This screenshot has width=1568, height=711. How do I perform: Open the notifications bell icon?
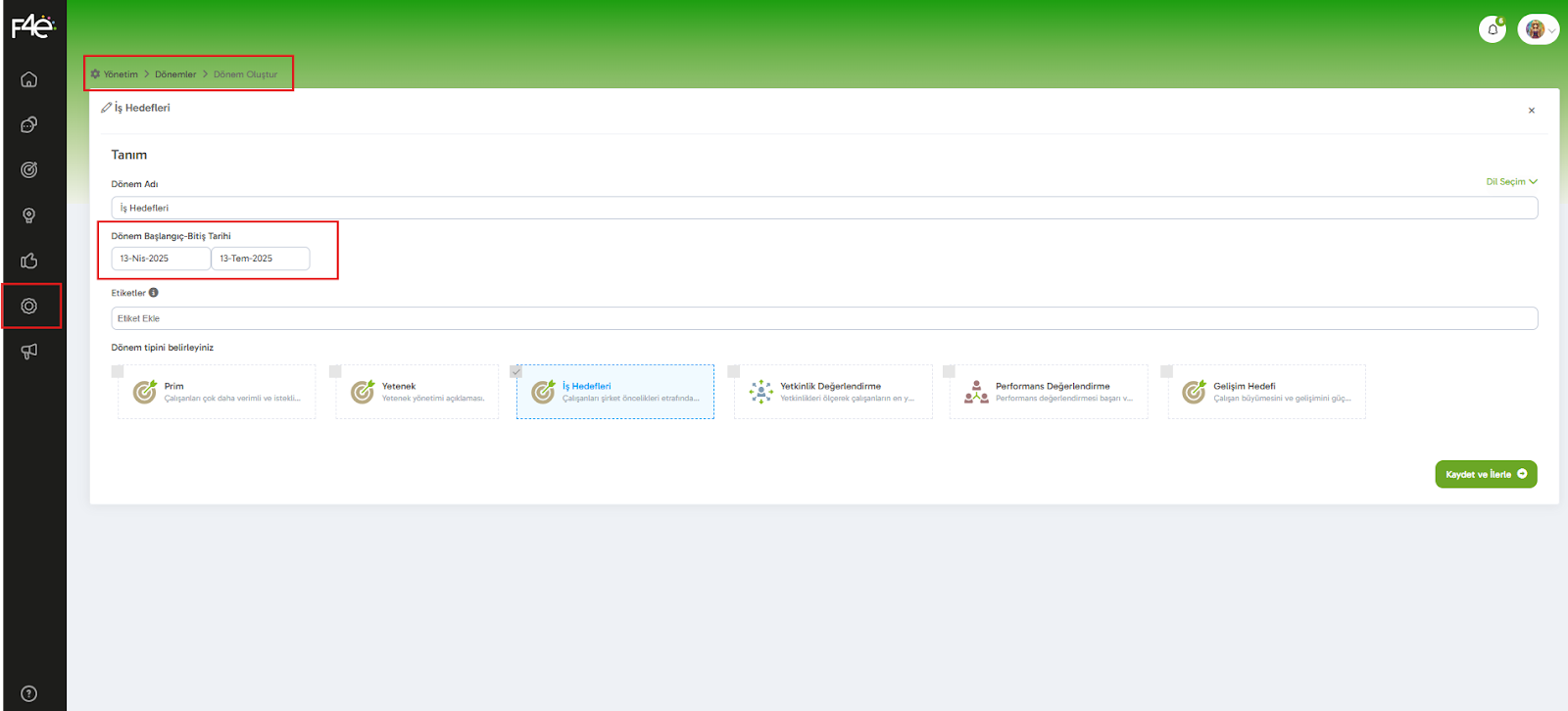(1492, 29)
